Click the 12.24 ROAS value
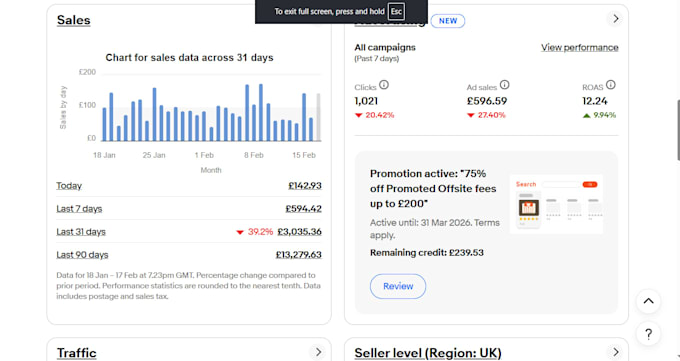 [x=595, y=101]
